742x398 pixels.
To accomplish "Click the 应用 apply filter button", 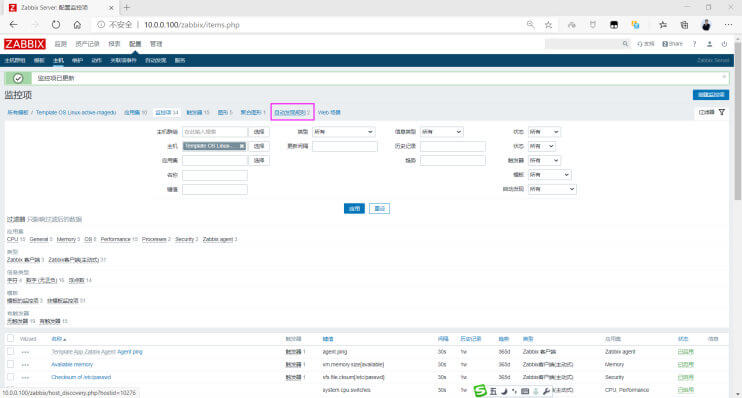I will [x=354, y=209].
